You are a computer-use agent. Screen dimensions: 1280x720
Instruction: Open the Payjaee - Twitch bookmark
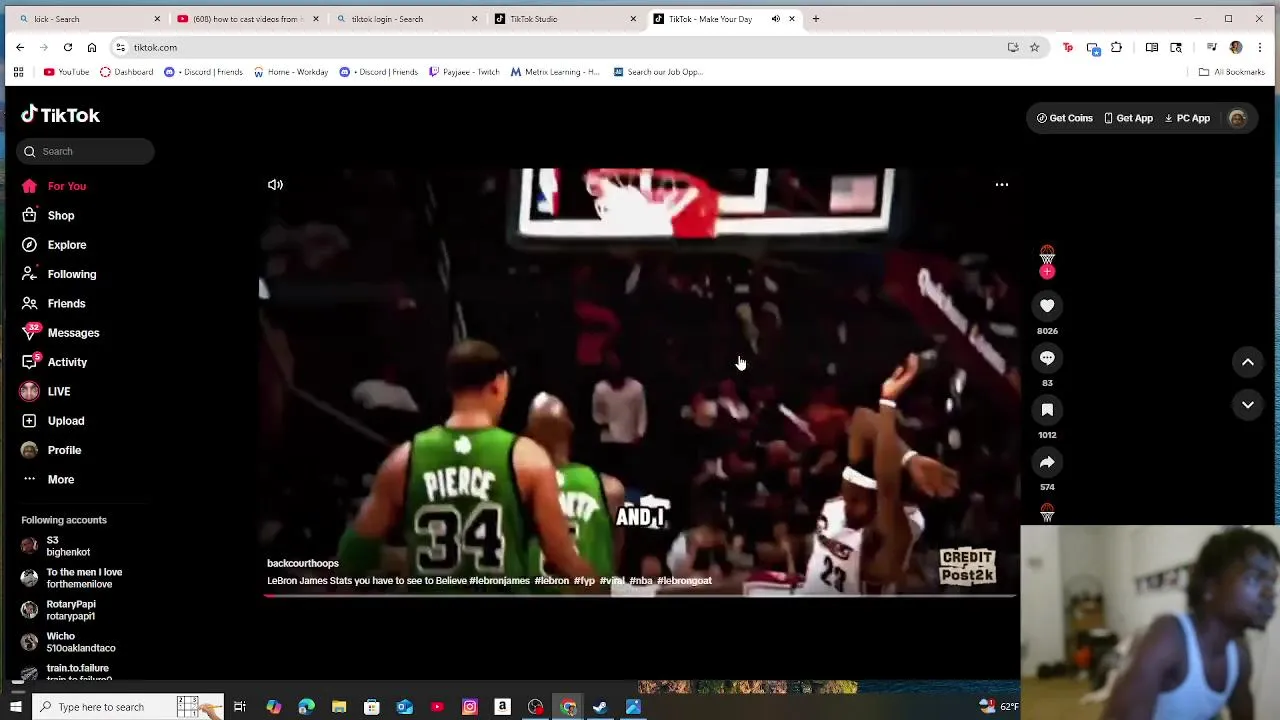pos(464,72)
